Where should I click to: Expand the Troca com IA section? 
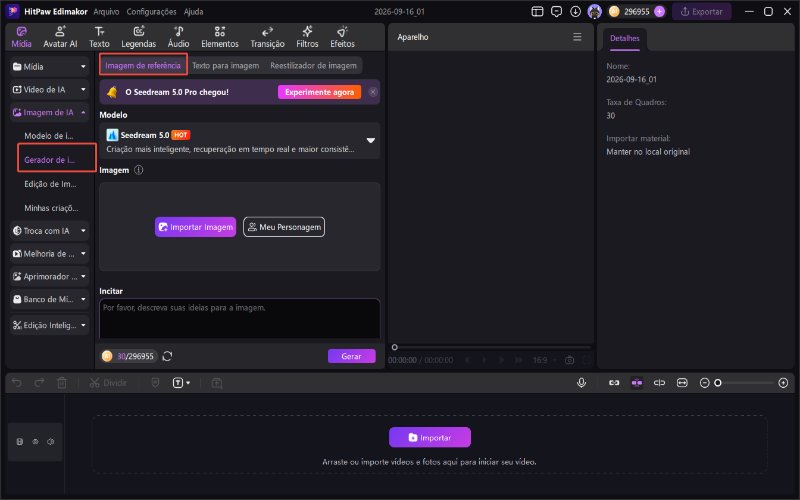point(49,231)
